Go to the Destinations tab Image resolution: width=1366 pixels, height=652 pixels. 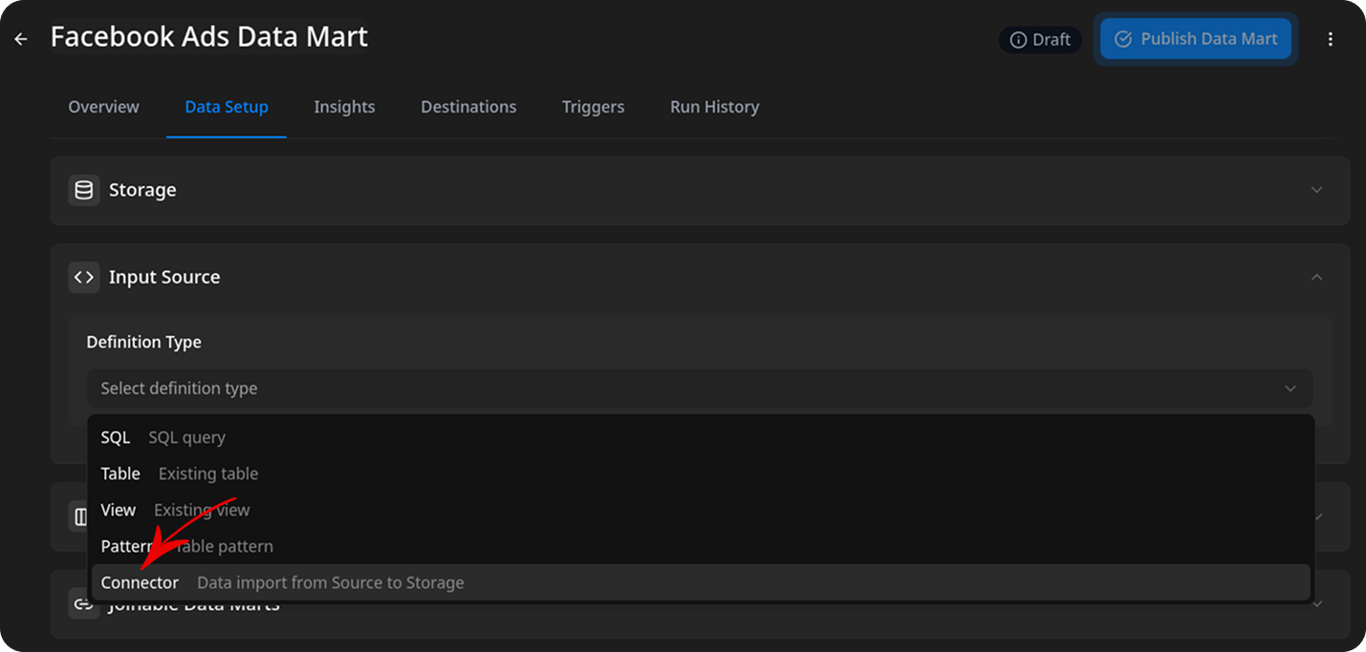pos(469,107)
